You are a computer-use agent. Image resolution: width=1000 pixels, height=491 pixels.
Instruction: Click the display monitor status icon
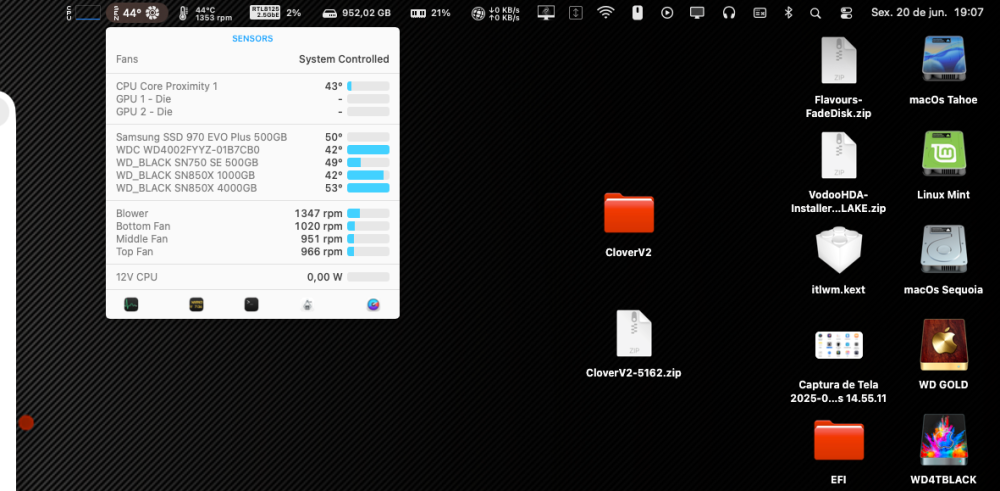click(546, 13)
